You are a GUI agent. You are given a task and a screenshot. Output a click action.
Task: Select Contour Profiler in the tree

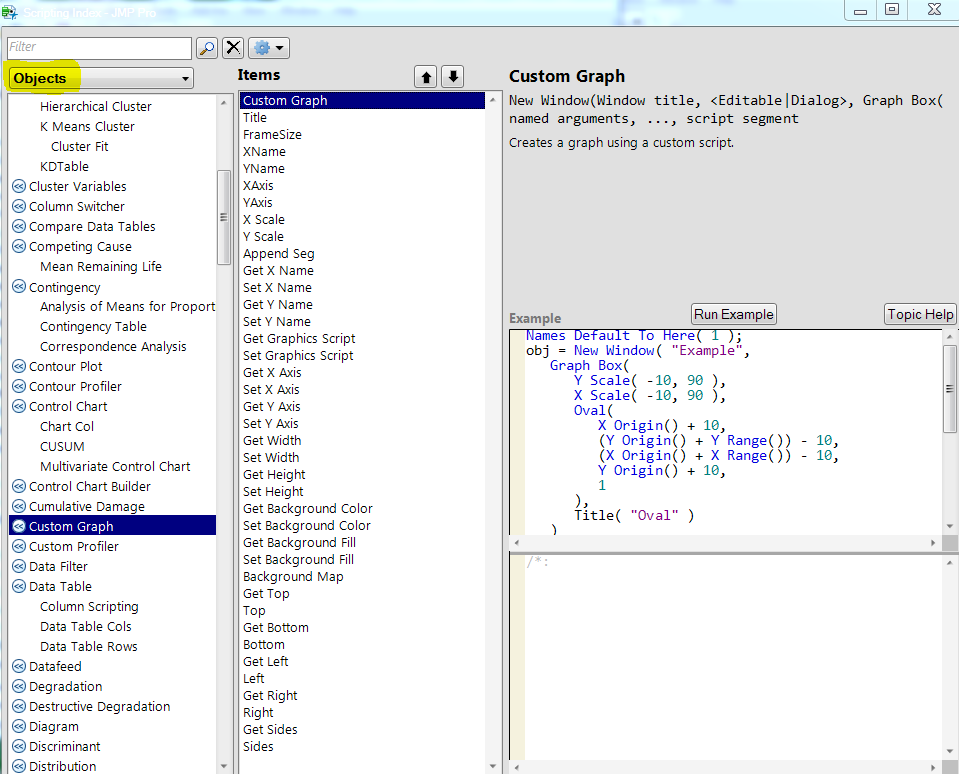(x=75, y=387)
